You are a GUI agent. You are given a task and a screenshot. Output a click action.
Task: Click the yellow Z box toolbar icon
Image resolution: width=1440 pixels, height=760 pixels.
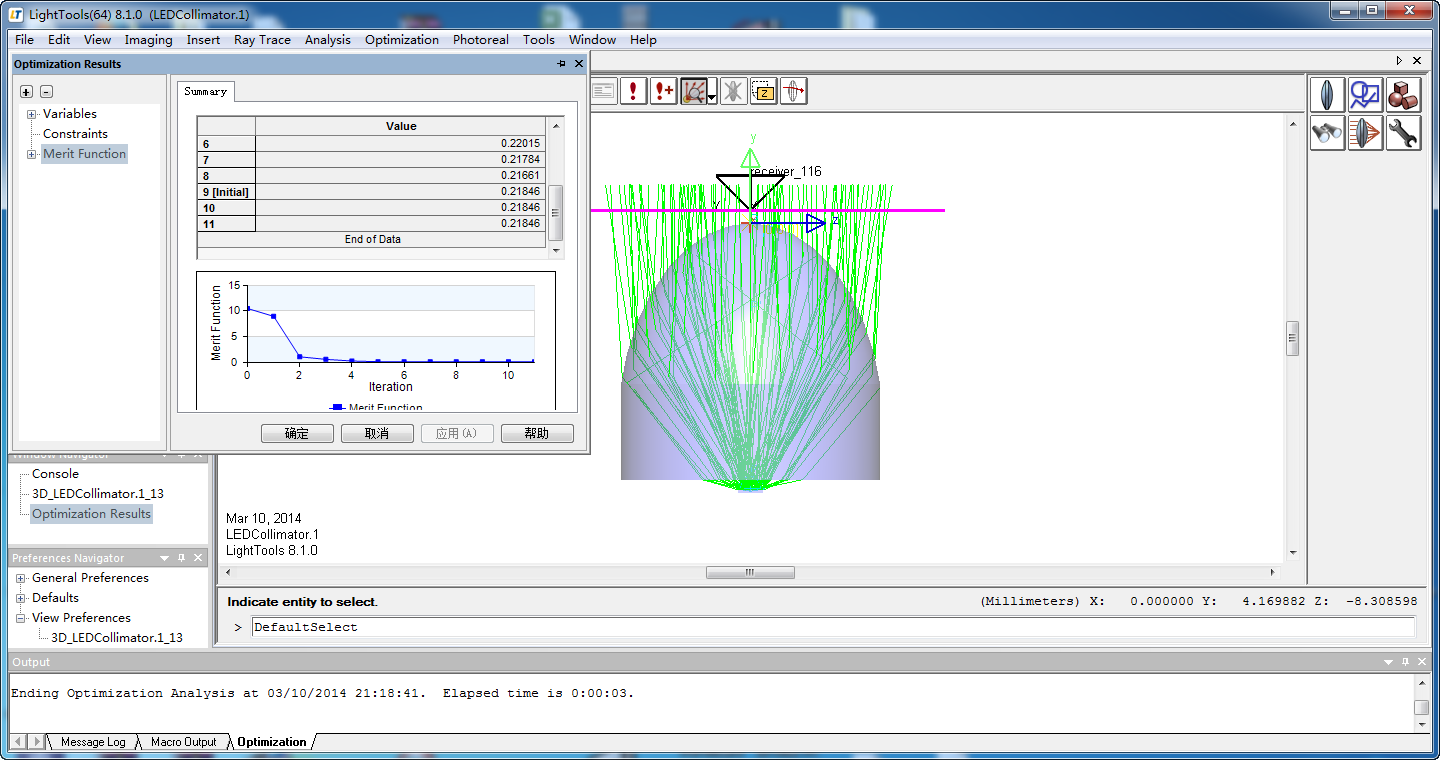[763, 91]
